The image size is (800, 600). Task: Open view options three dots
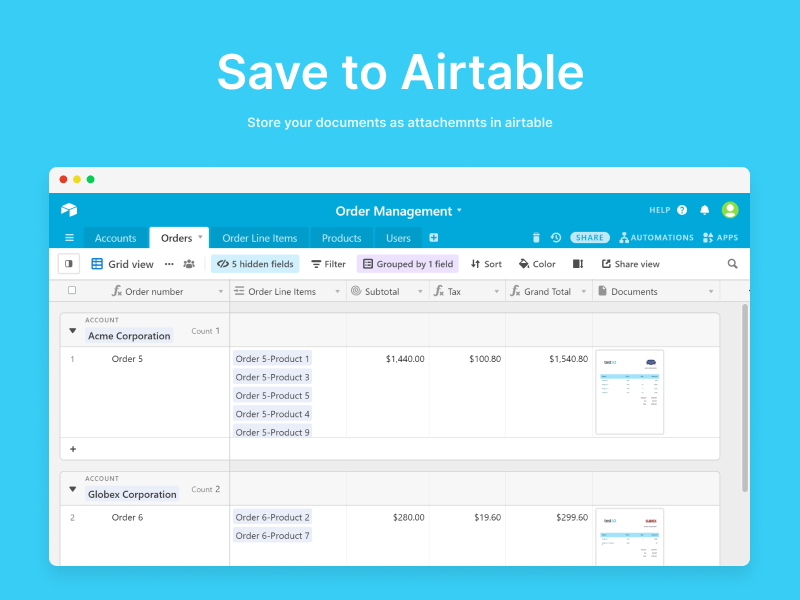pyautogui.click(x=169, y=264)
